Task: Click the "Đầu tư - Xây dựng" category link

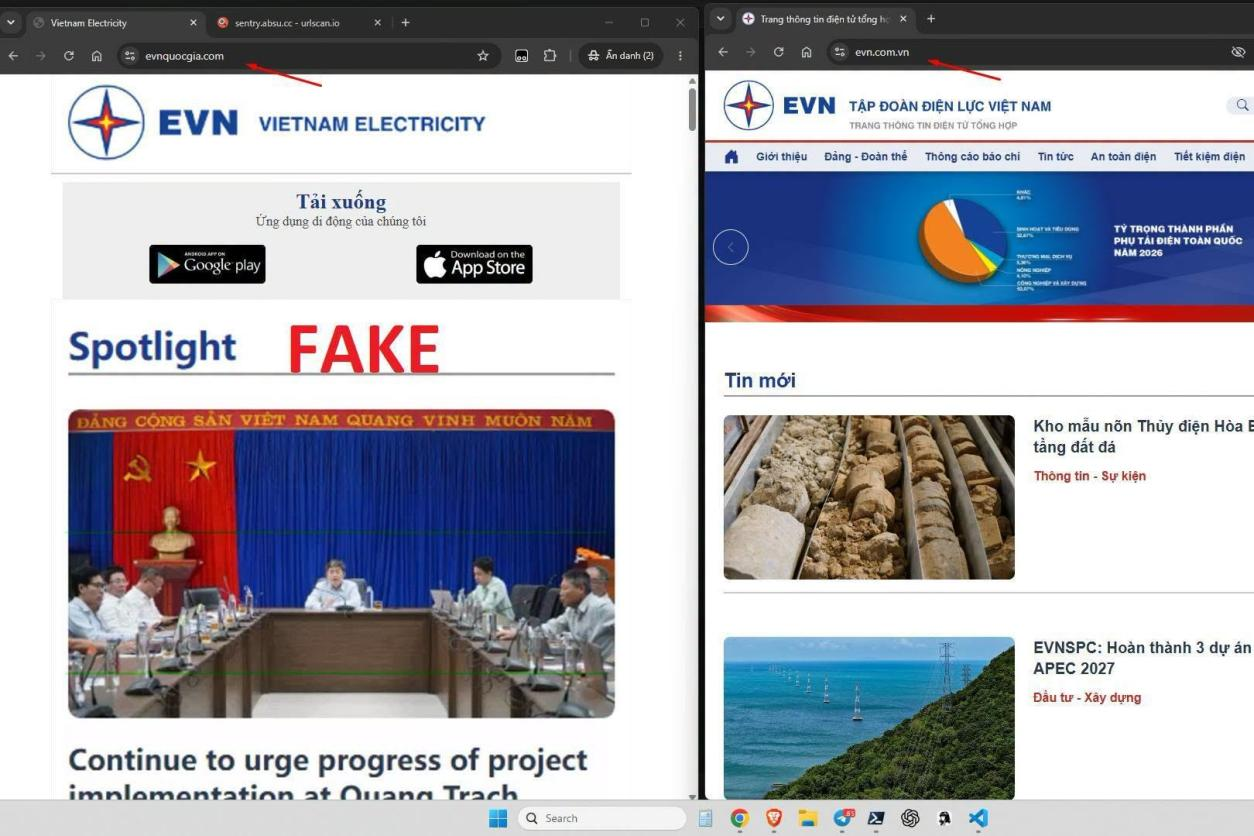Action: 1087,698
